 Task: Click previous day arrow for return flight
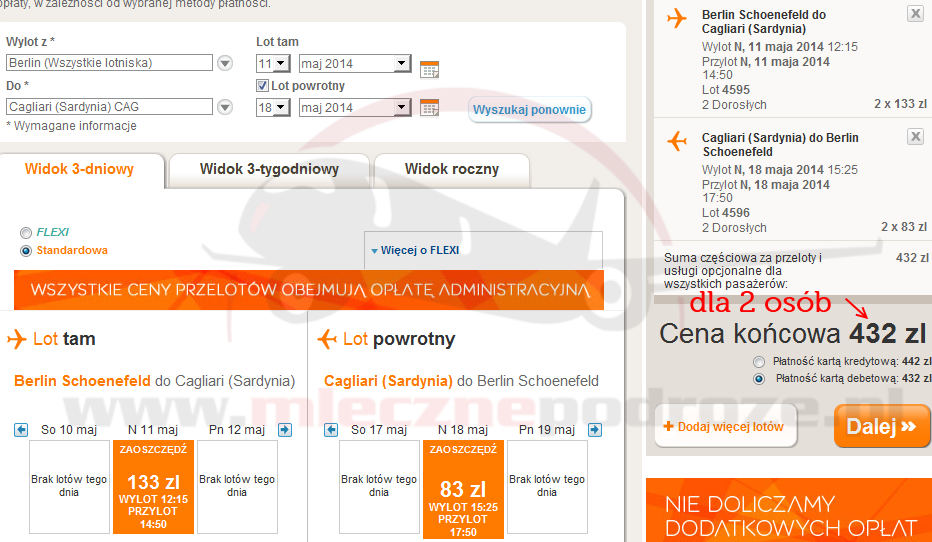(329, 430)
